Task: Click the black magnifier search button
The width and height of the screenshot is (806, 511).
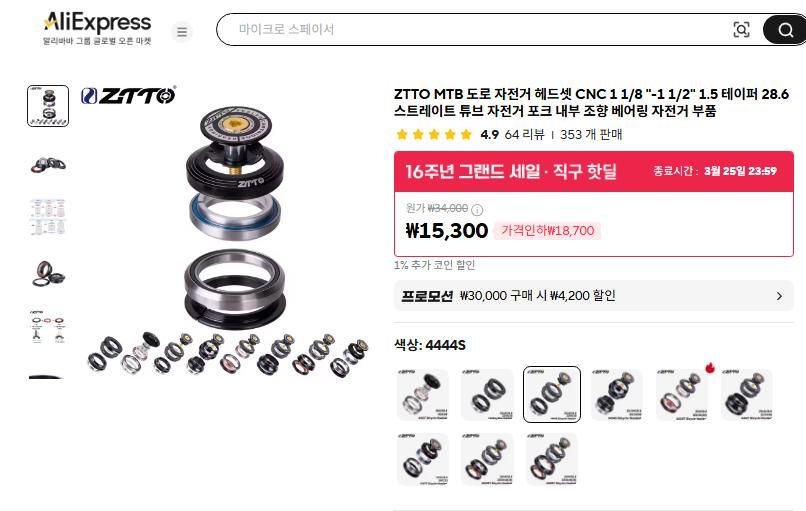Action: point(784,30)
